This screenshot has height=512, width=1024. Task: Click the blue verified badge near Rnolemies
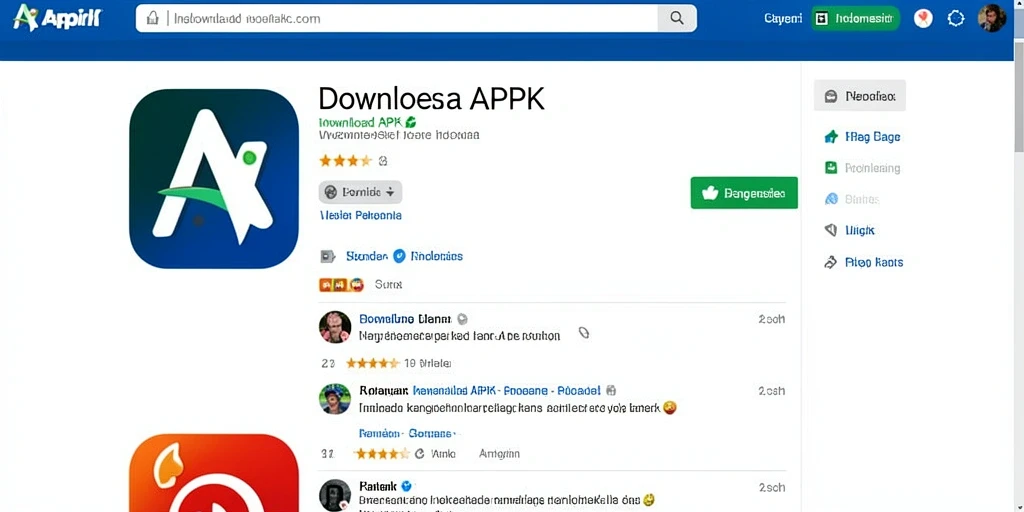tap(399, 256)
